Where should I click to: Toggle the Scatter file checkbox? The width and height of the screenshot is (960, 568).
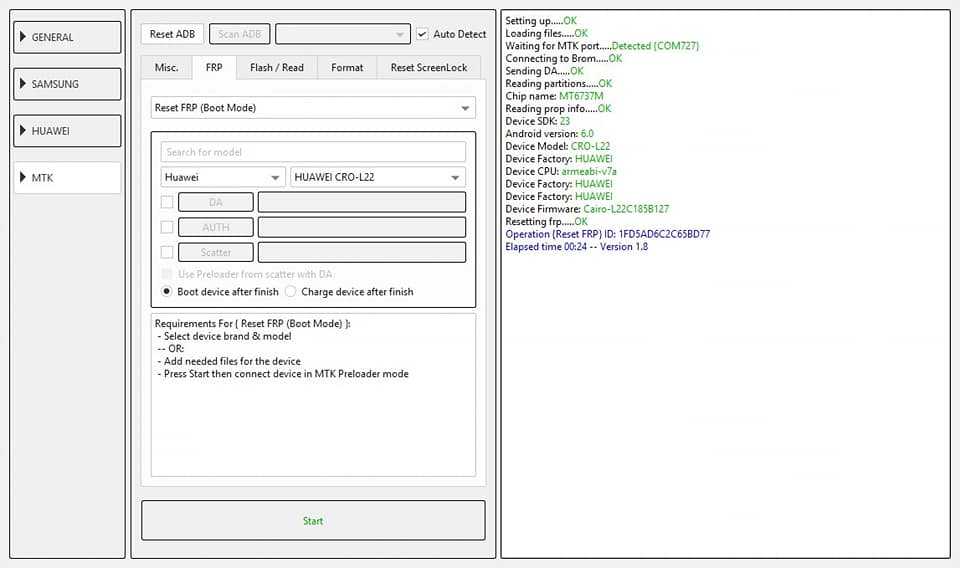pos(167,252)
